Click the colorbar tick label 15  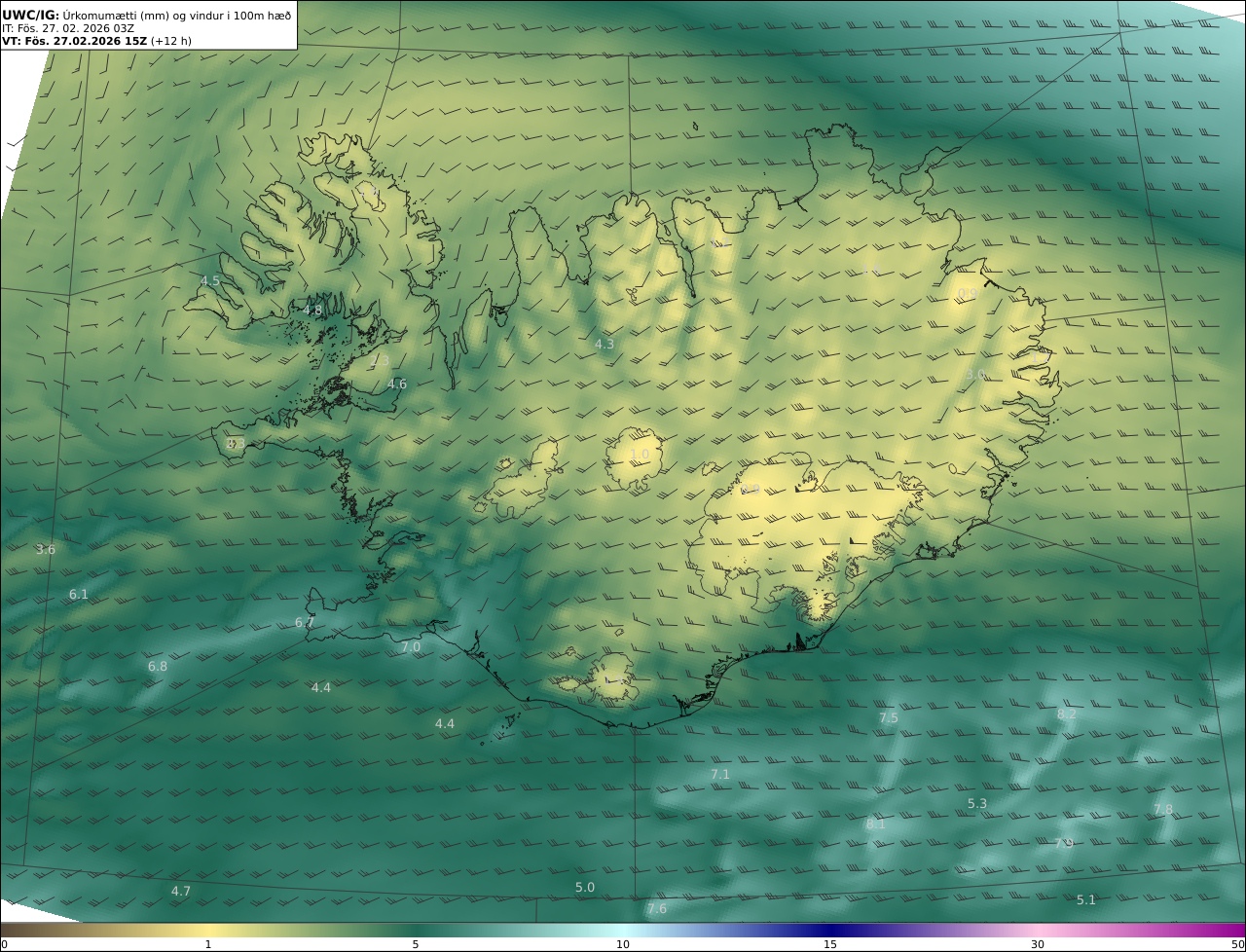coord(830,944)
